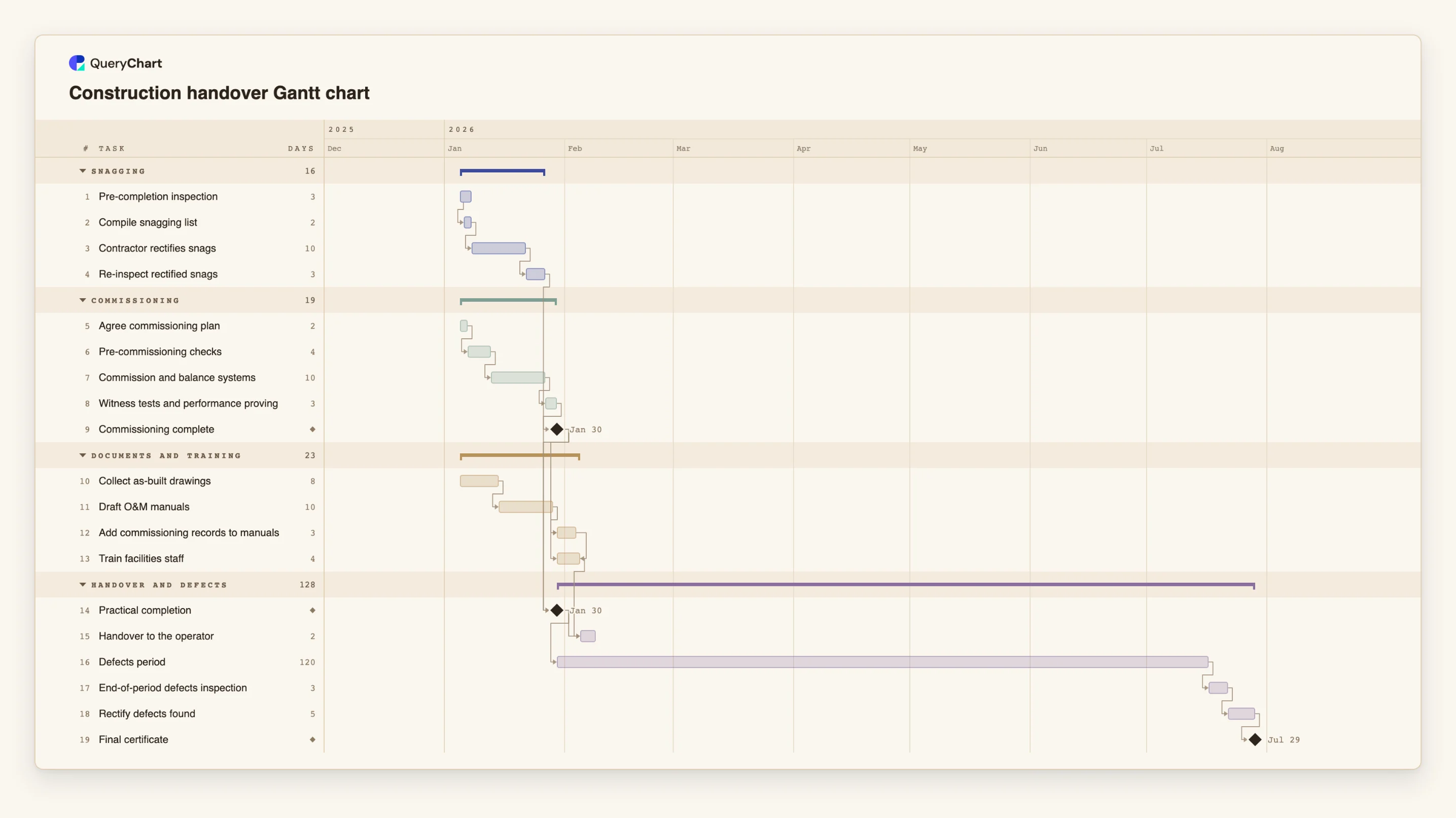Select the Pre-completion inspection task bar

[x=466, y=197]
